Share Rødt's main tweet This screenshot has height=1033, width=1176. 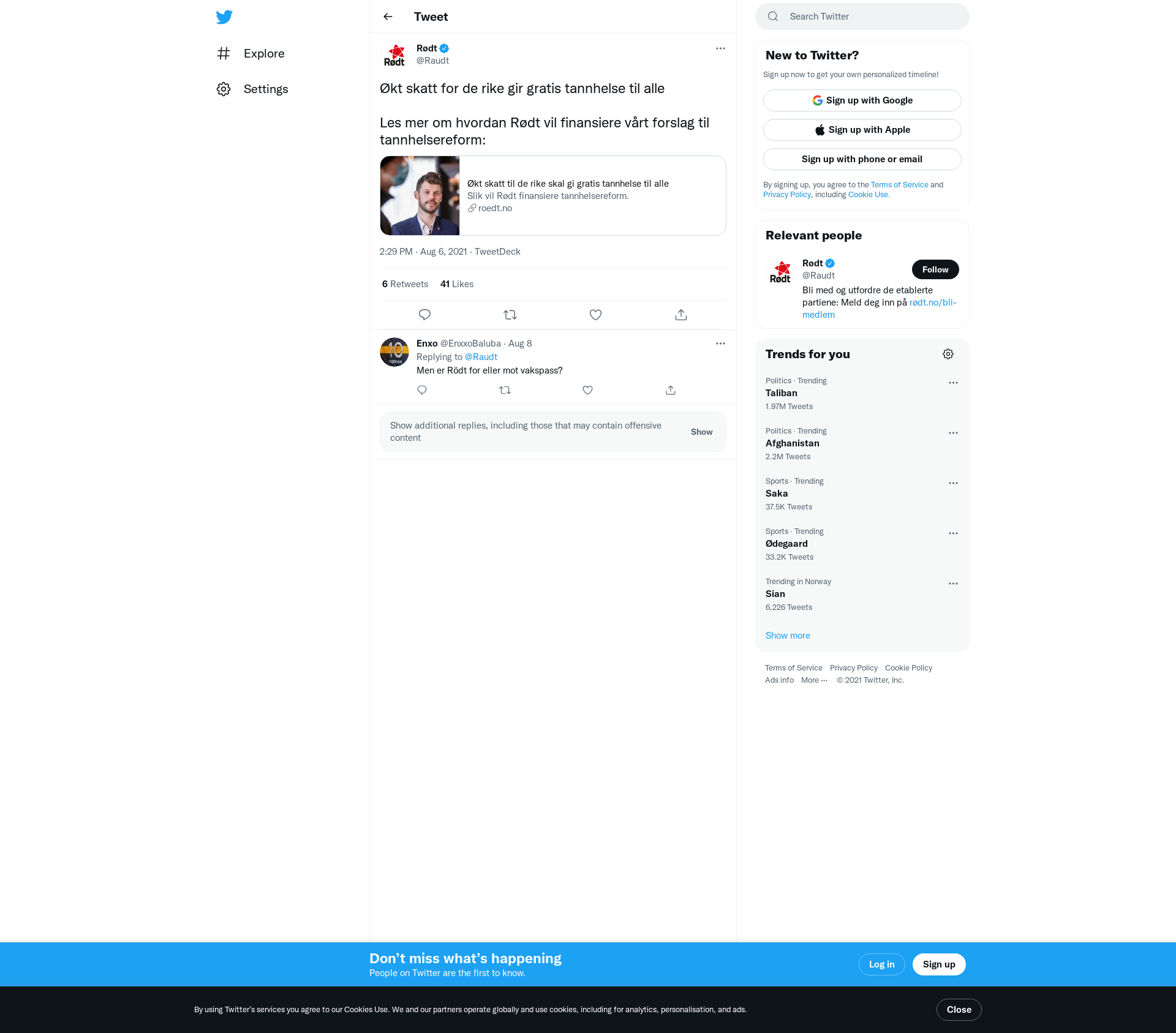(681, 315)
